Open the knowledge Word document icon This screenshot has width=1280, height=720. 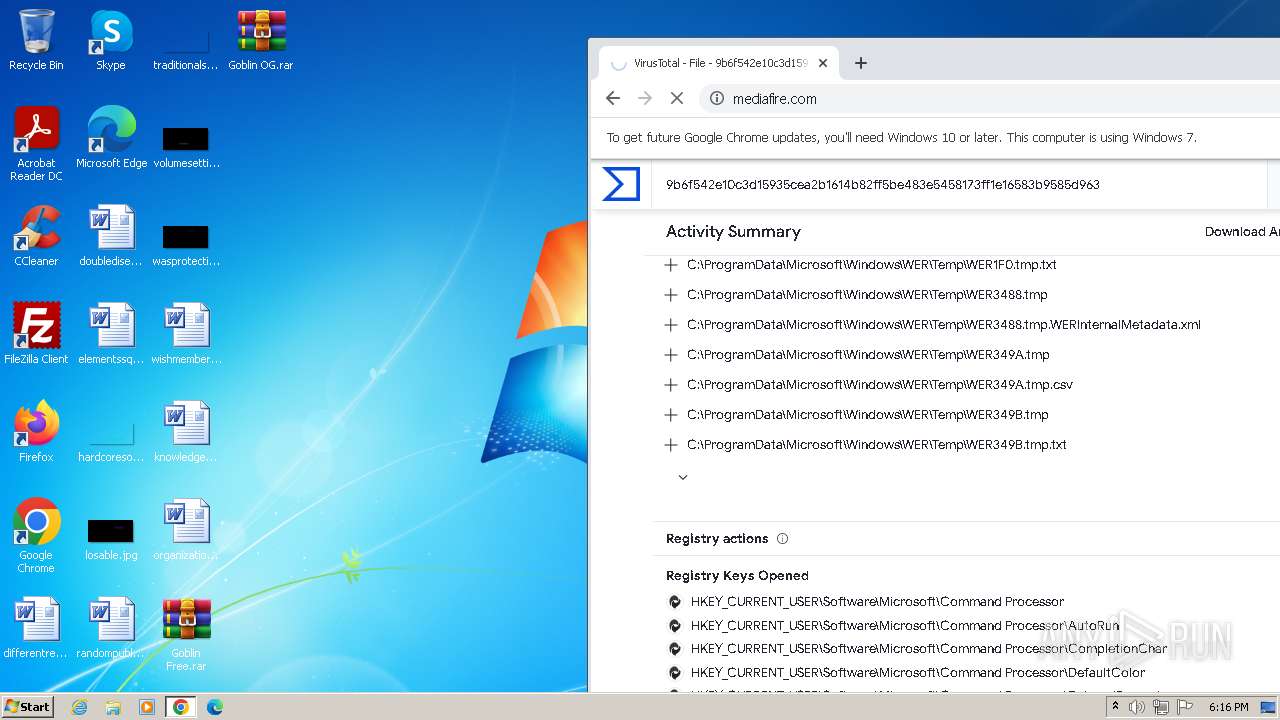[186, 432]
